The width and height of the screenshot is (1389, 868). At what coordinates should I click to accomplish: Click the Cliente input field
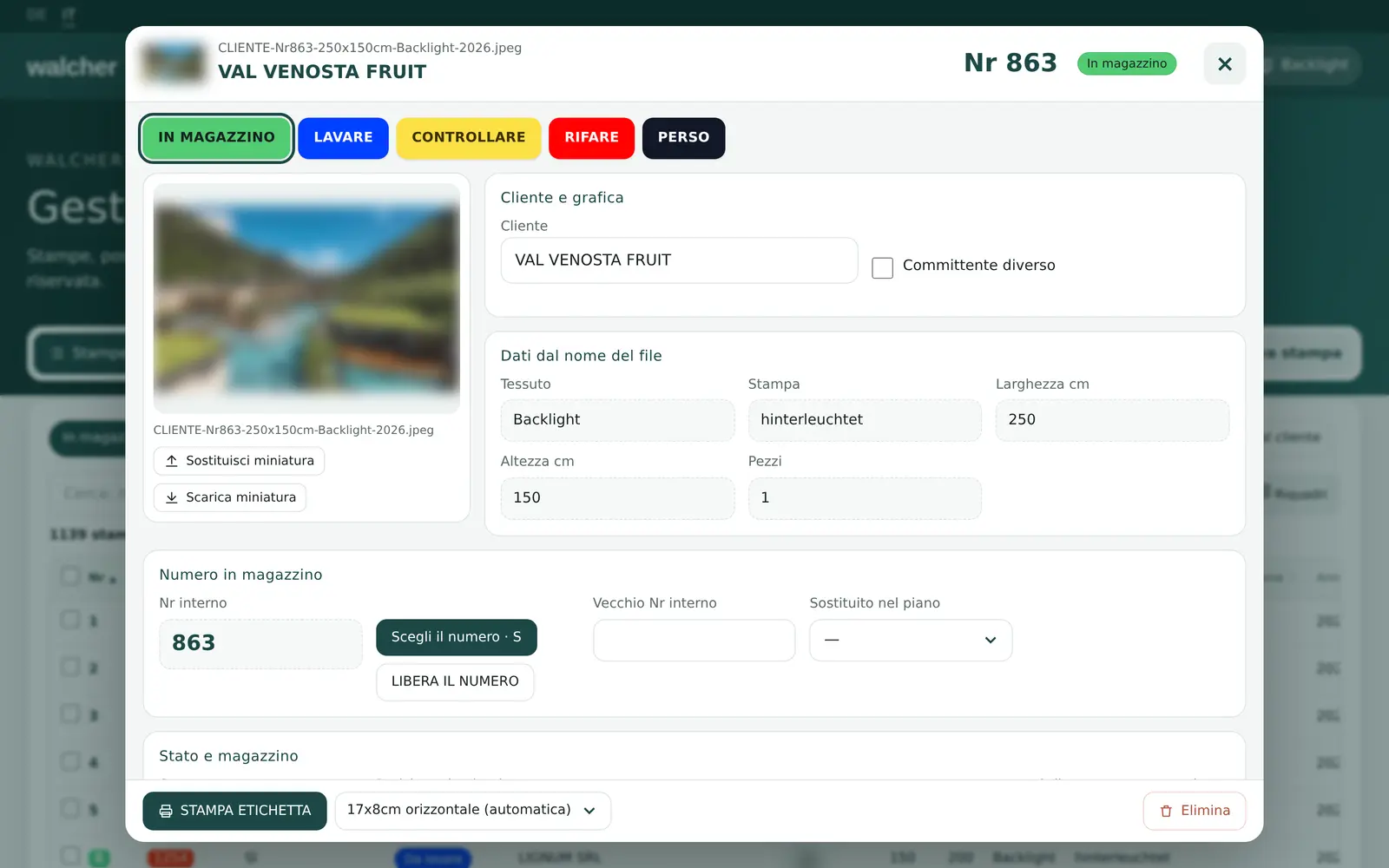[x=679, y=260]
